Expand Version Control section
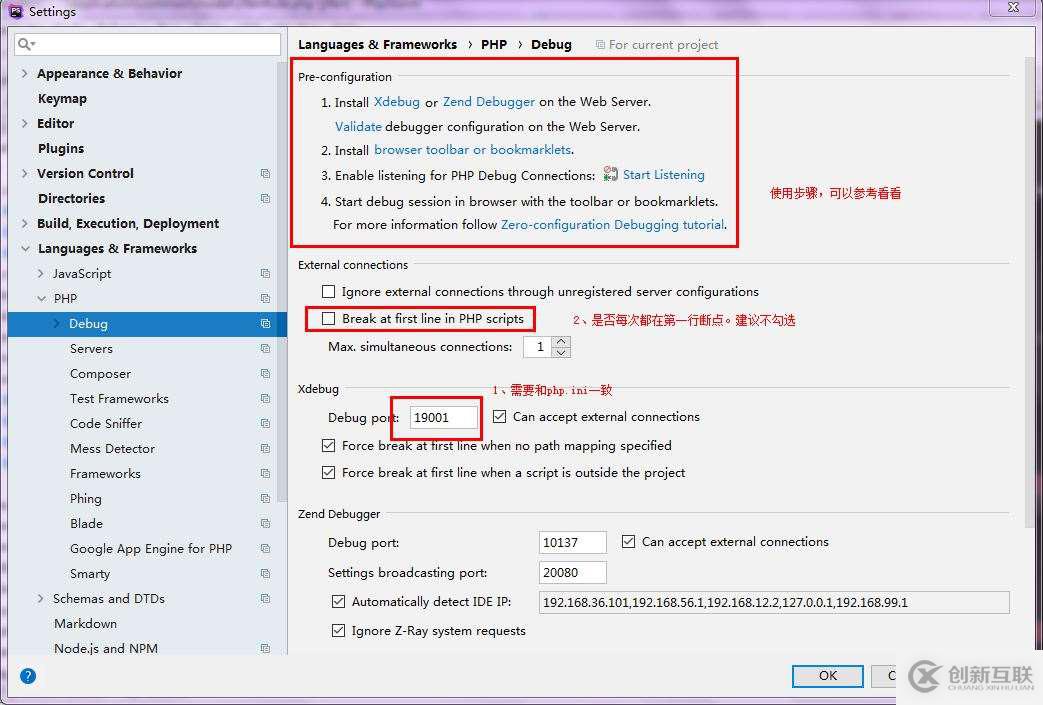The image size is (1043, 705). click(25, 174)
